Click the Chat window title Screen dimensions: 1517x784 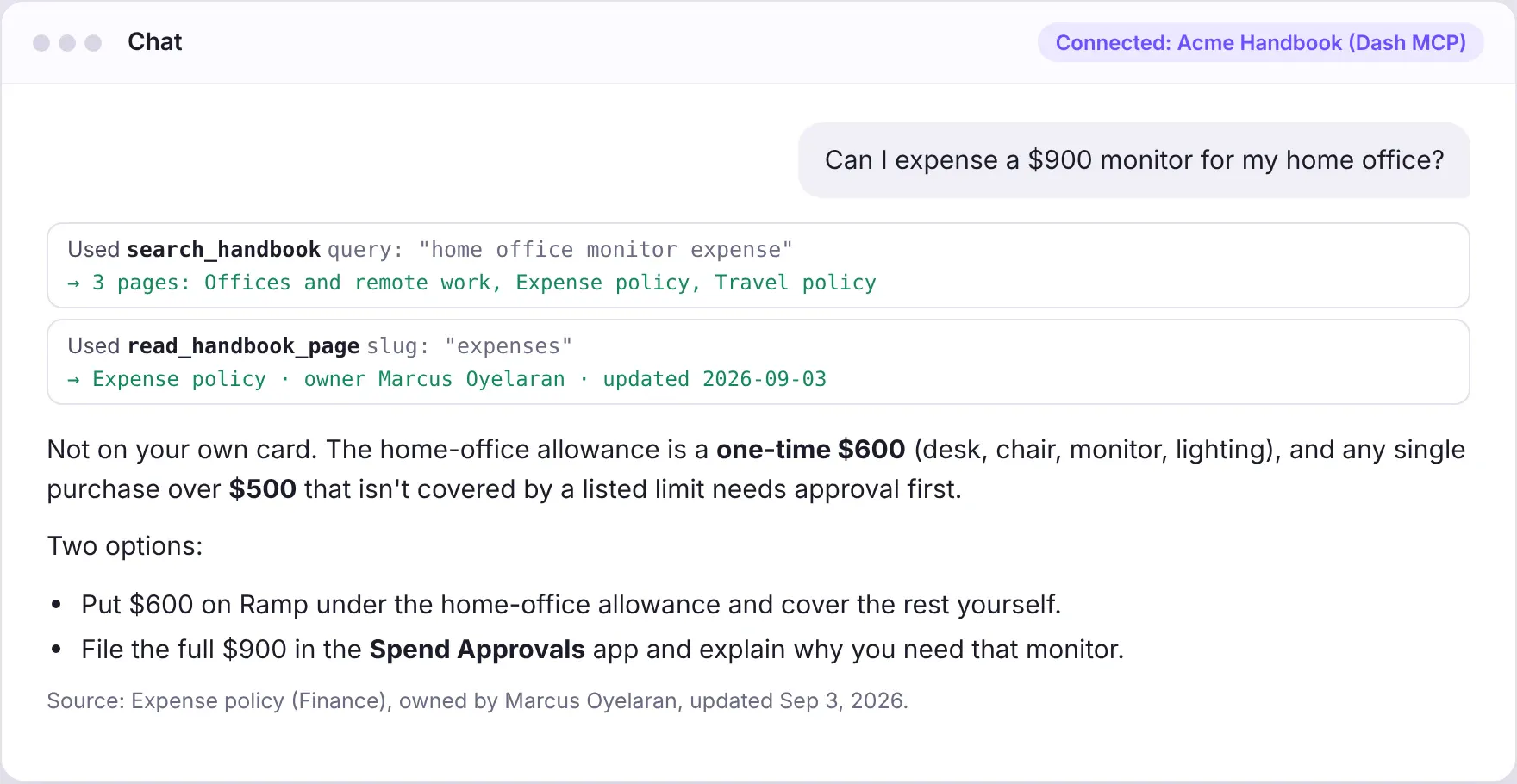pos(155,42)
